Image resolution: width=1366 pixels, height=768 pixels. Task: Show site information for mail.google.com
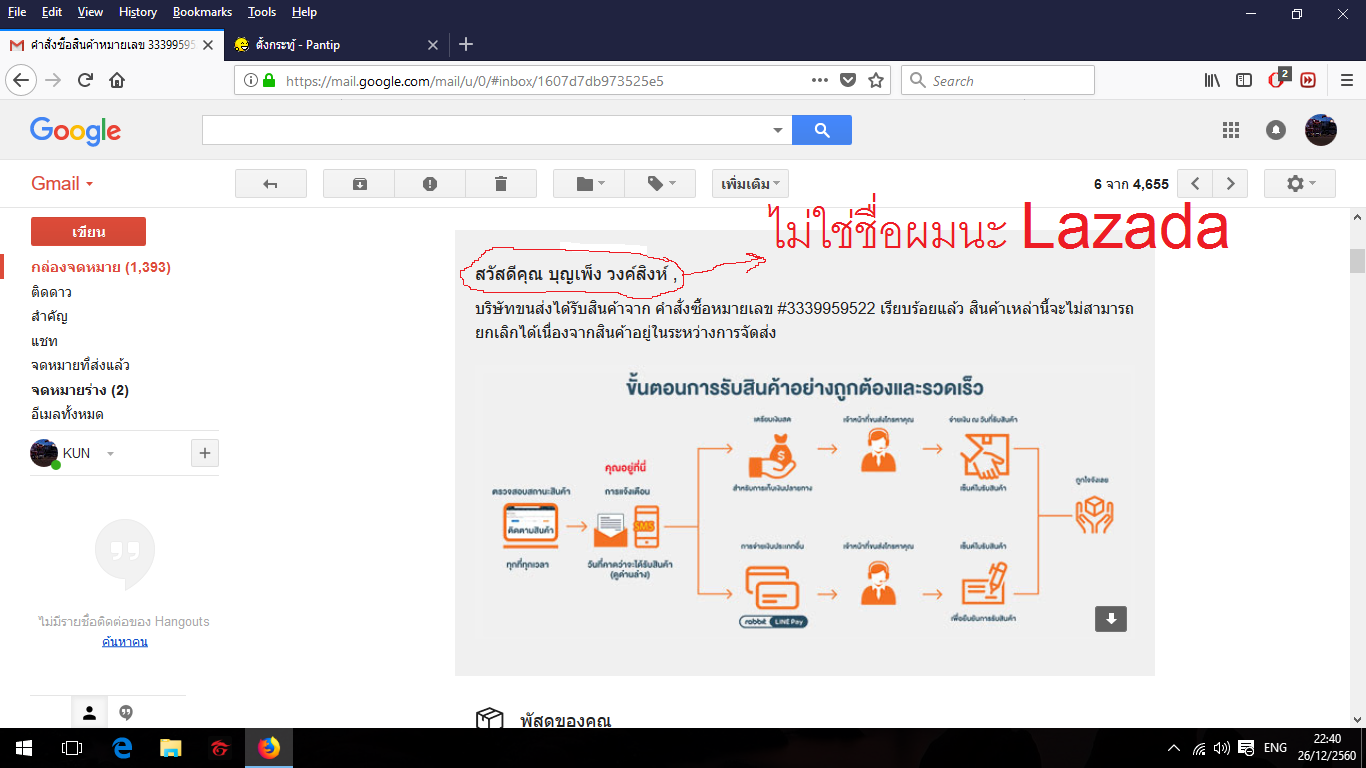(250, 81)
